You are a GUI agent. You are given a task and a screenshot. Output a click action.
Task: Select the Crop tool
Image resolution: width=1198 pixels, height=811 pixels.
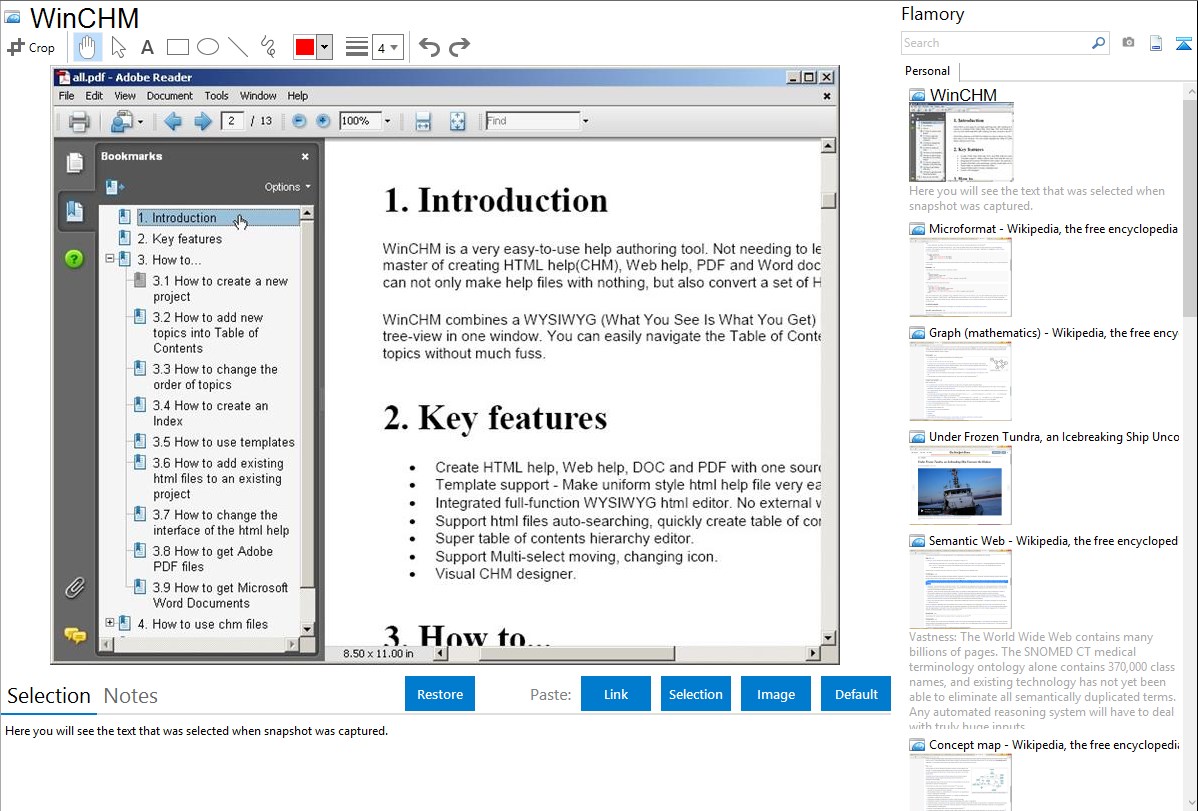click(31, 47)
